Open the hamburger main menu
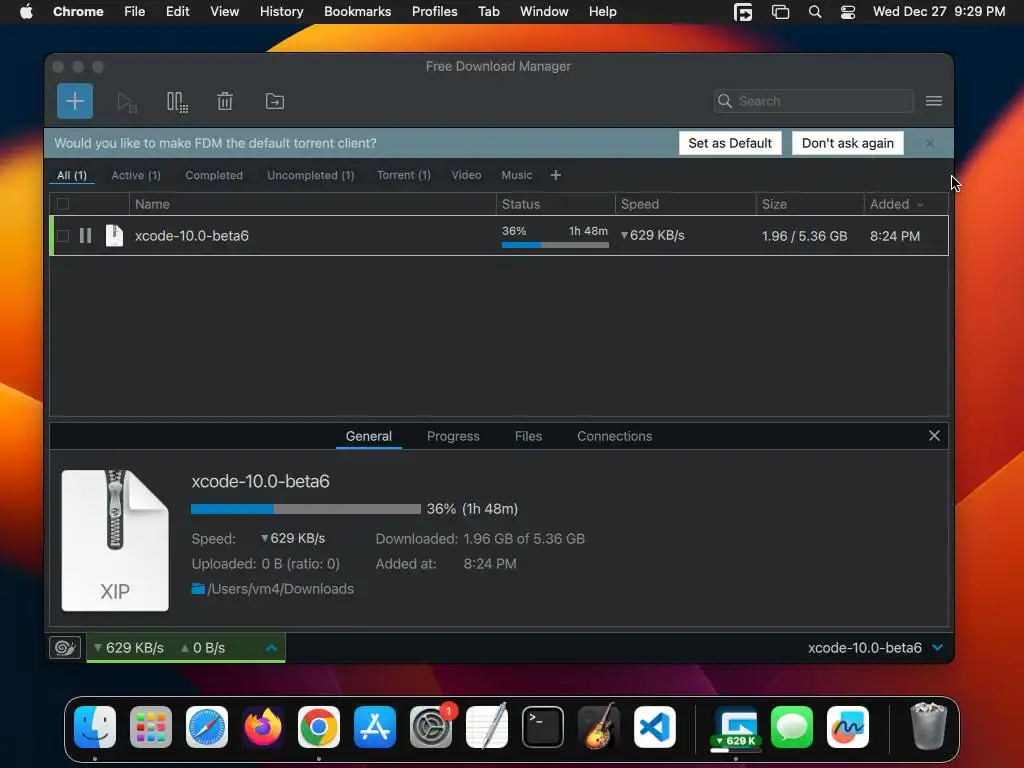This screenshot has width=1024, height=768. coord(933,101)
